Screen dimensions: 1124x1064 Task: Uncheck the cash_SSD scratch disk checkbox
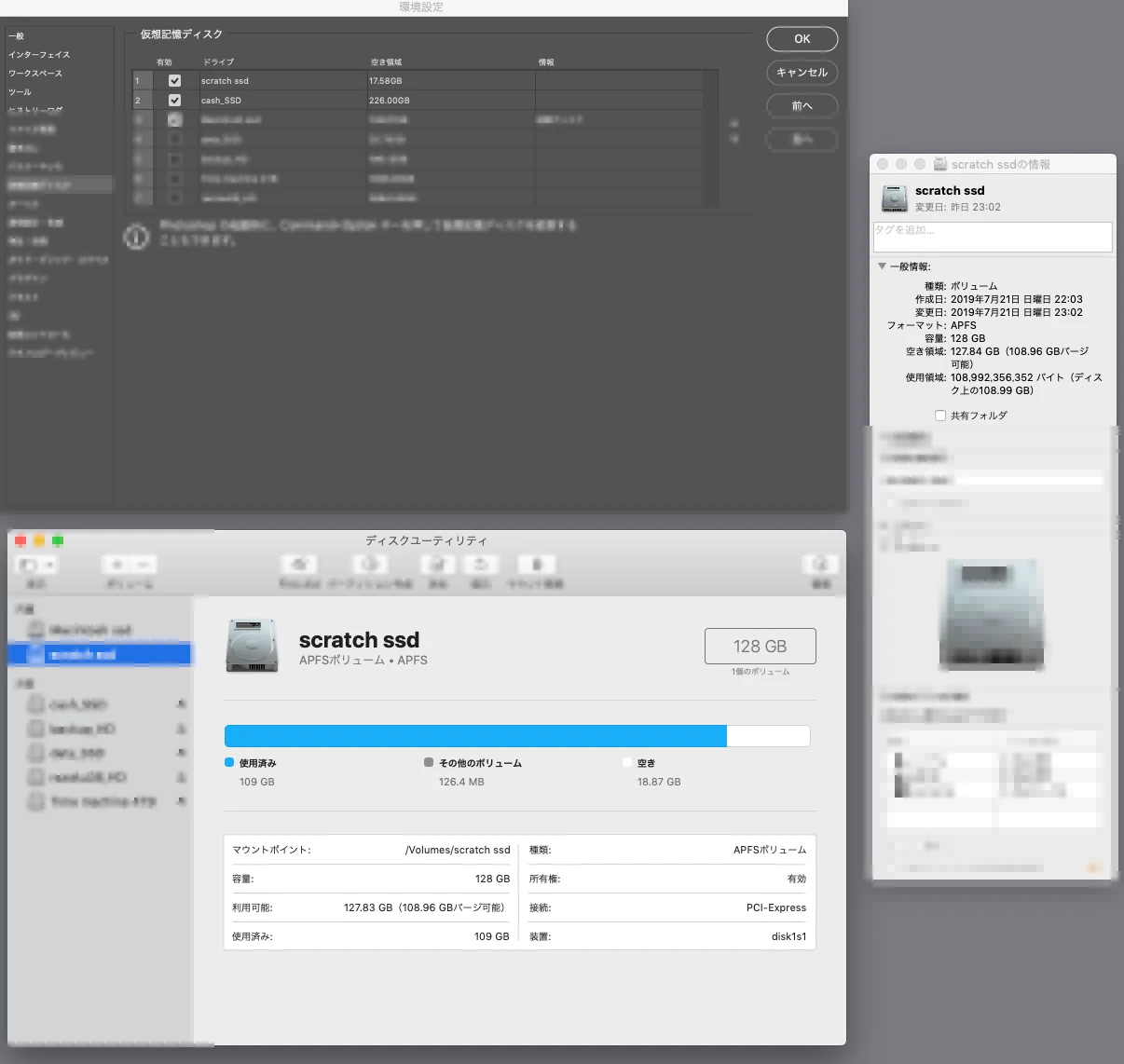click(174, 100)
